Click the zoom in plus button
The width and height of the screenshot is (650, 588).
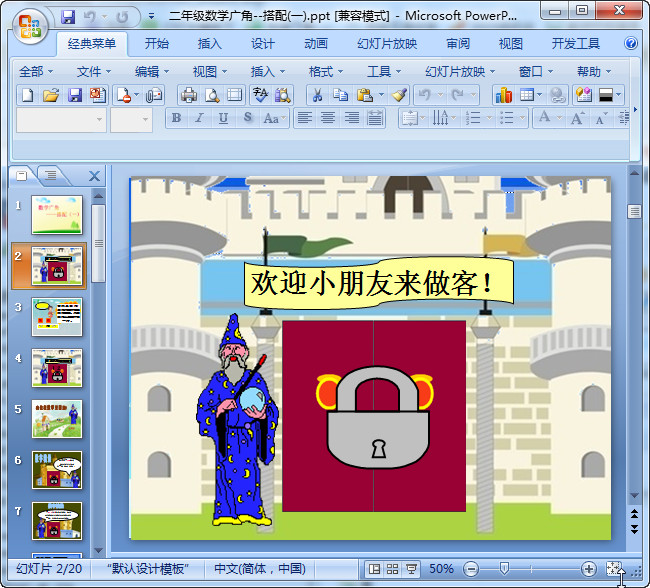589,569
